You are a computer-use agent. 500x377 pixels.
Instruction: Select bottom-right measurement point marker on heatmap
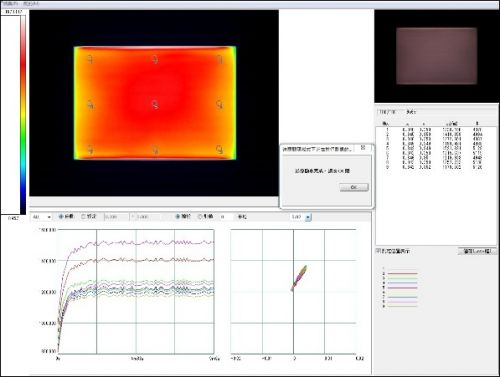pos(220,150)
